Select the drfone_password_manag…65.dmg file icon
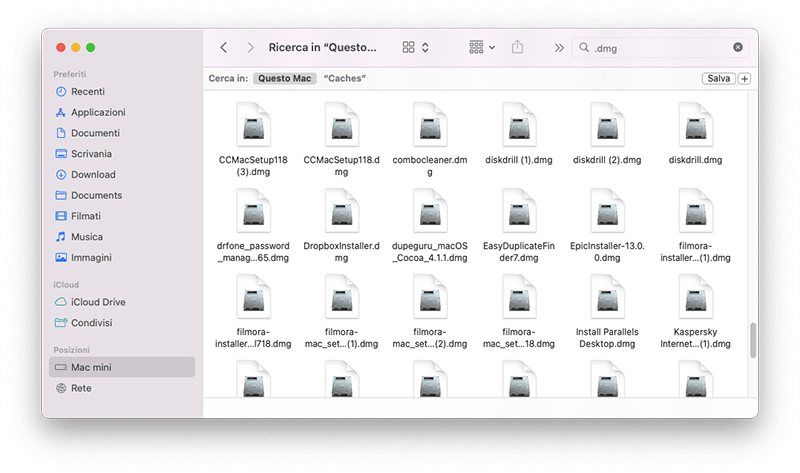The height and width of the screenshot is (473, 800). click(x=253, y=211)
